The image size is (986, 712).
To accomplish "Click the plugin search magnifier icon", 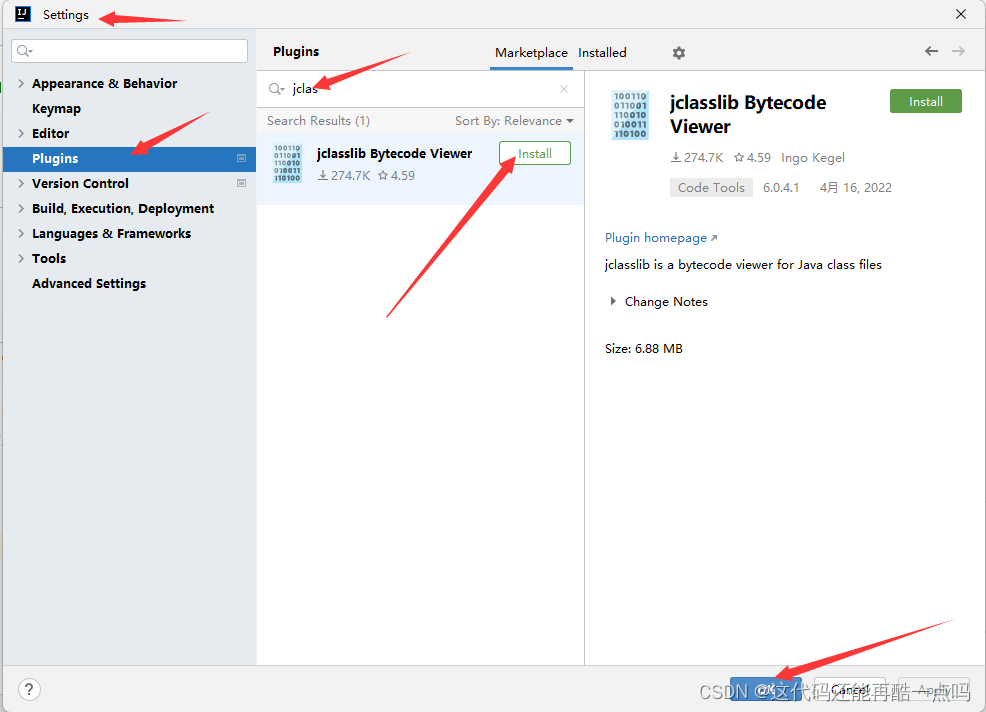I will point(276,89).
